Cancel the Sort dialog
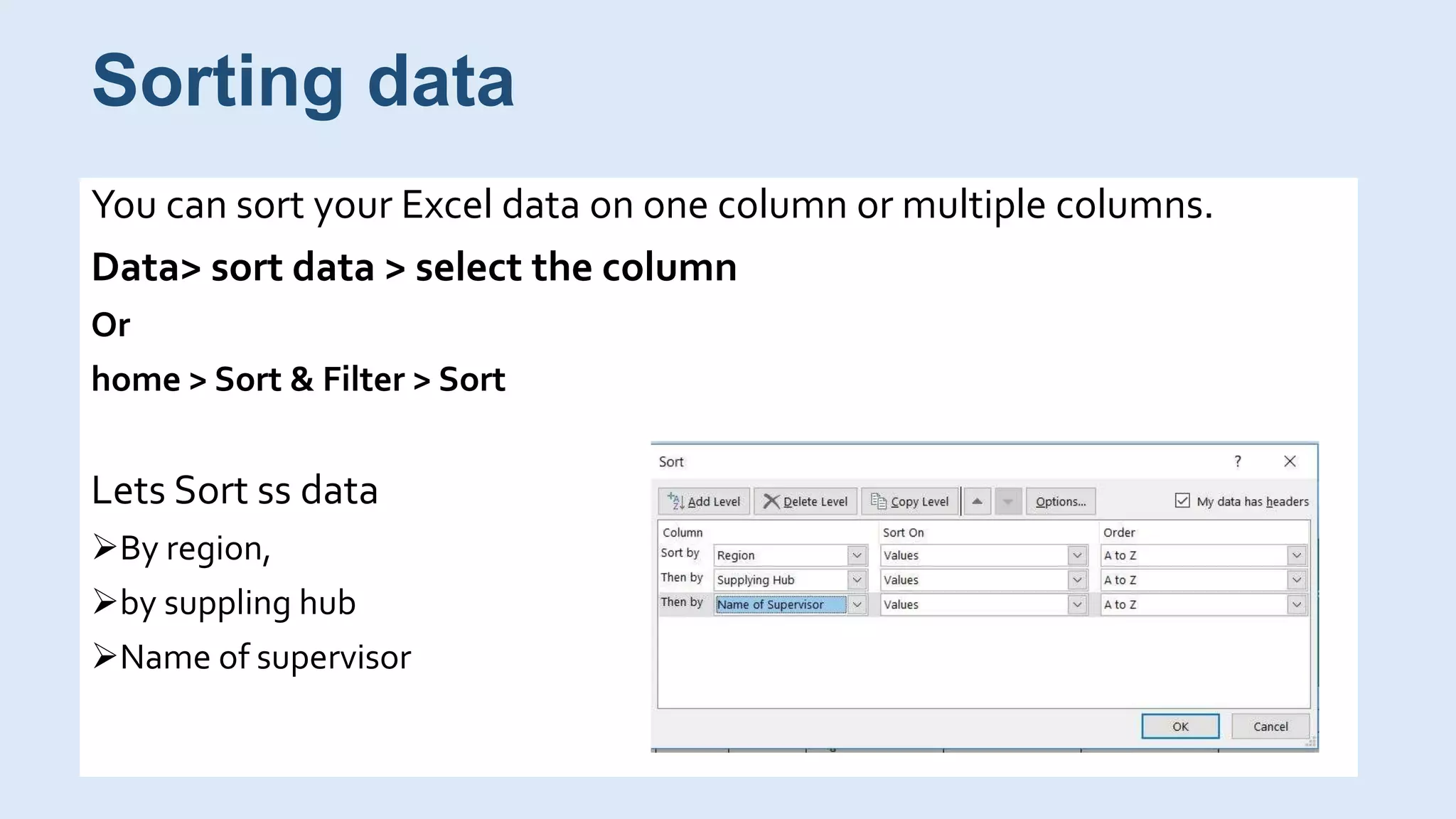The image size is (1456, 819). tap(1270, 726)
